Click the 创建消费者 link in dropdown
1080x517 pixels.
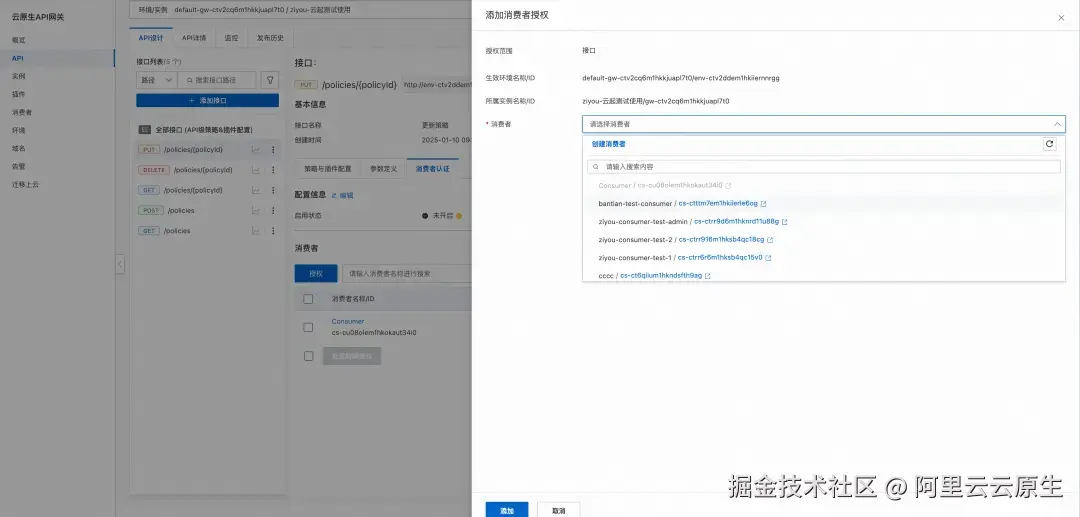tap(608, 144)
